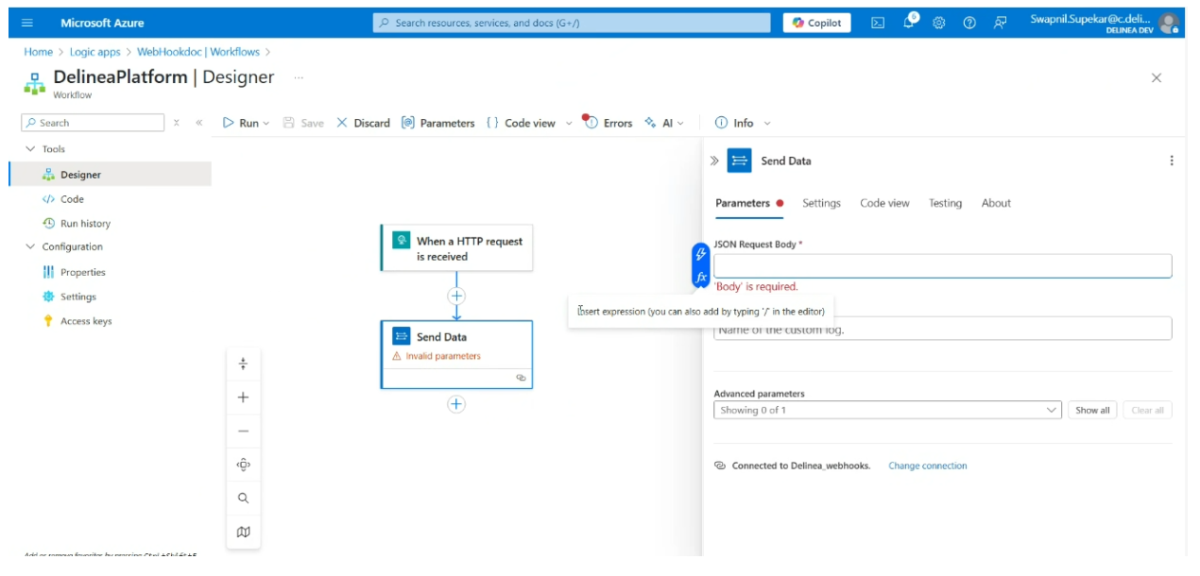
Task: Zoom in on the designer canvas
Action: (243, 397)
